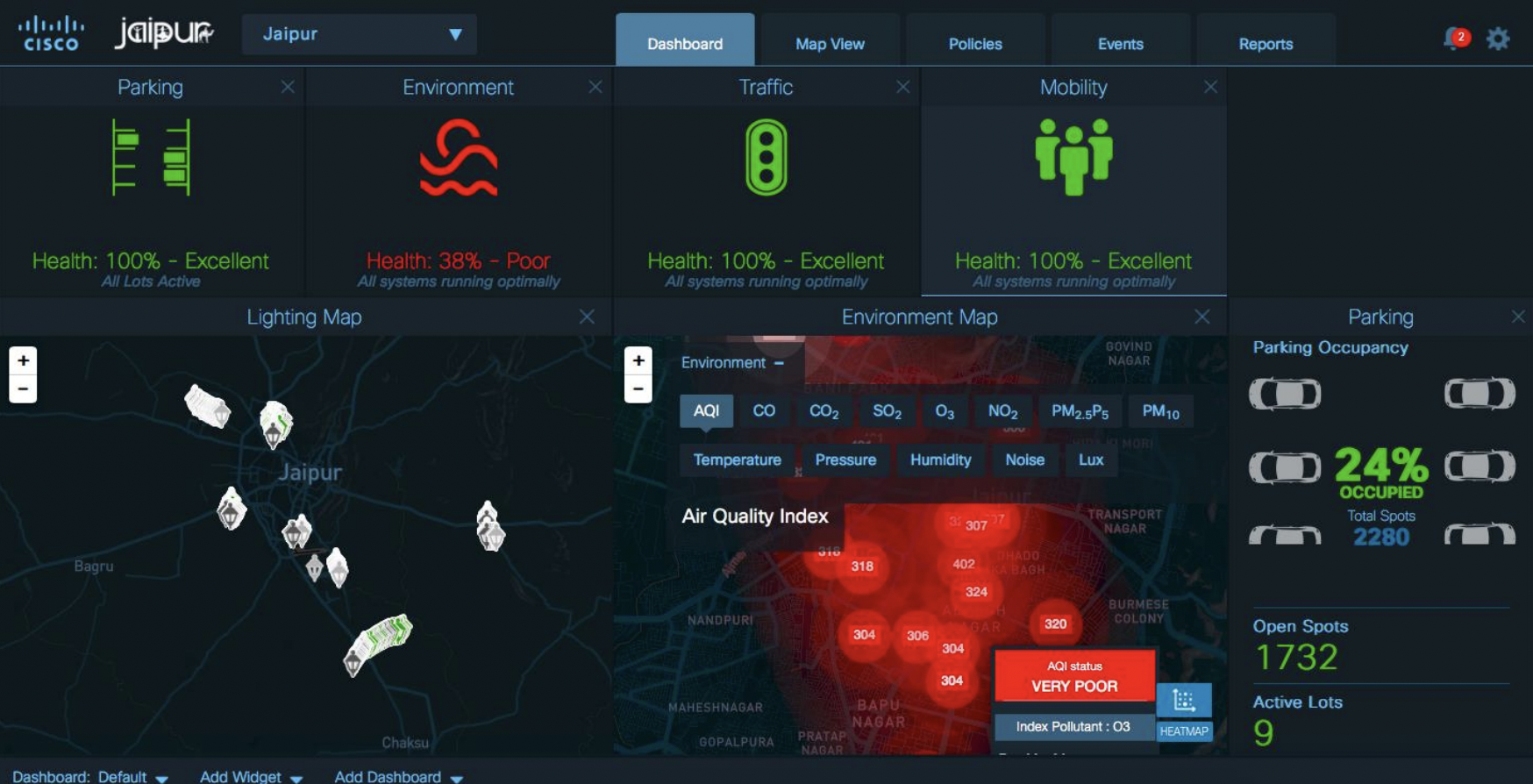The image size is (1533, 784).
Task: Select the Lux filter
Action: click(x=1091, y=460)
